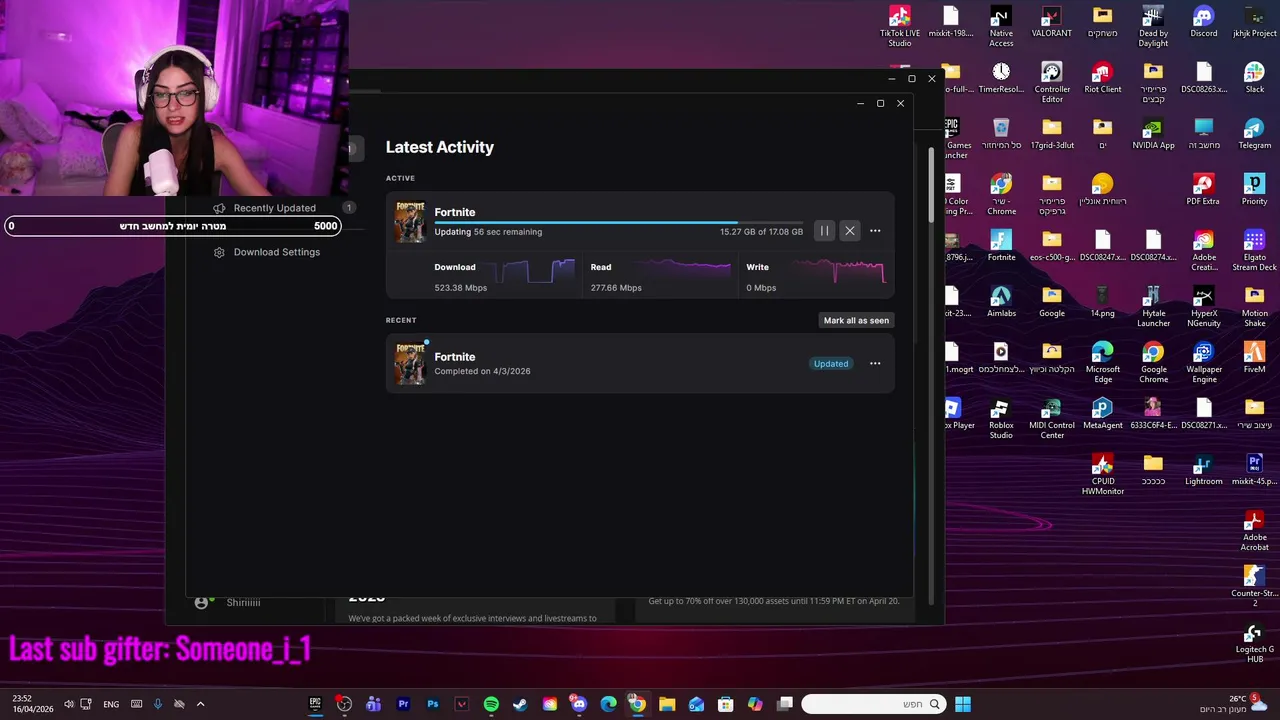The height and width of the screenshot is (720, 1280).
Task: Click the Latest Activity scrollbar
Action: 931,185
